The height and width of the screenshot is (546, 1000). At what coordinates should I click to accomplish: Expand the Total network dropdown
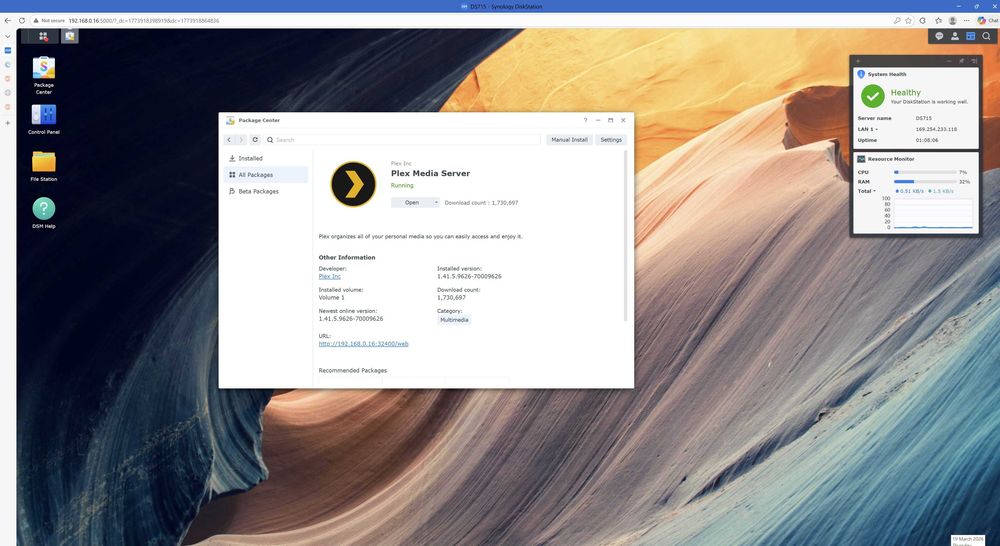click(874, 191)
